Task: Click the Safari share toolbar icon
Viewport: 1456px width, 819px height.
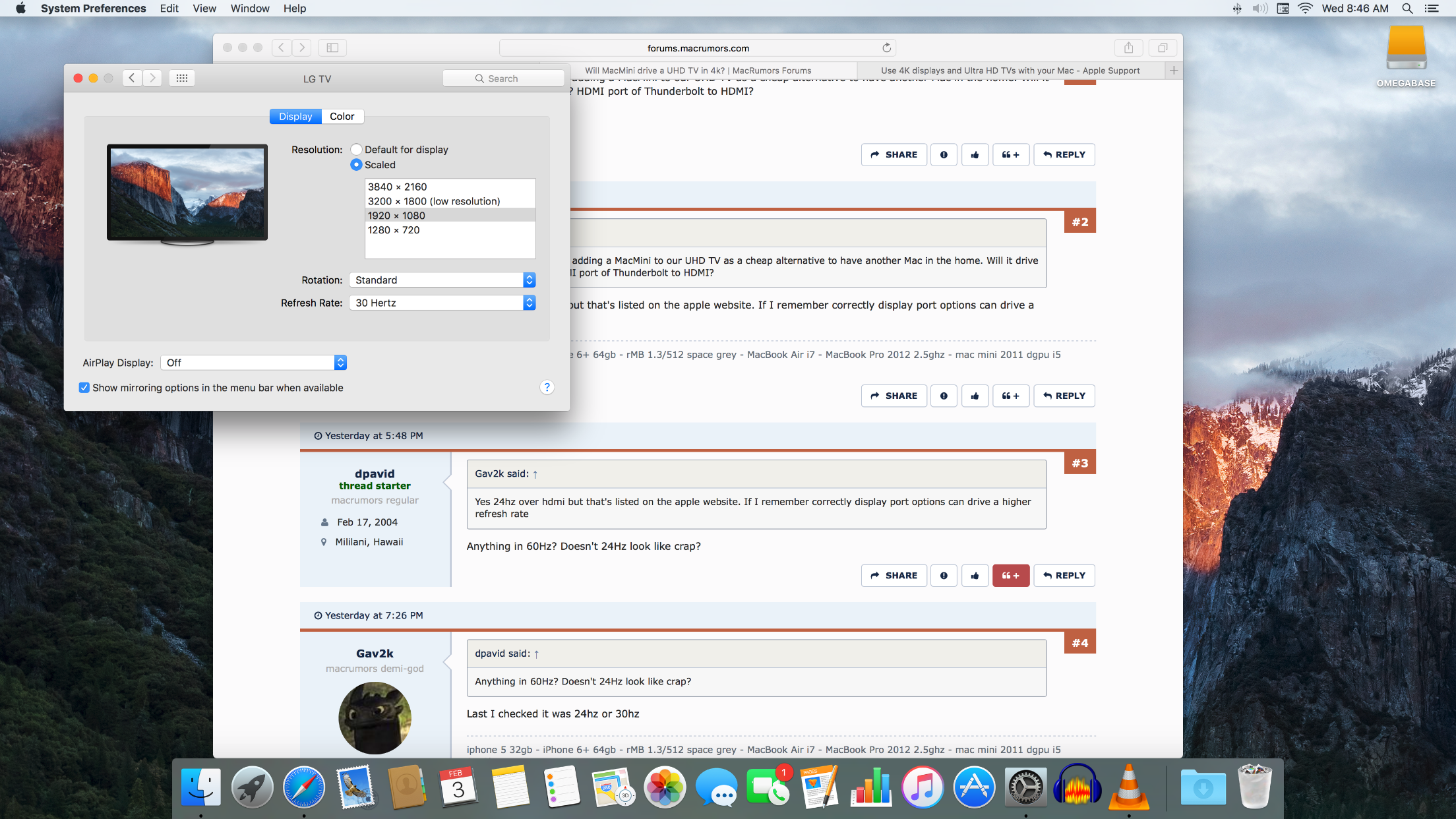Action: [1128, 48]
